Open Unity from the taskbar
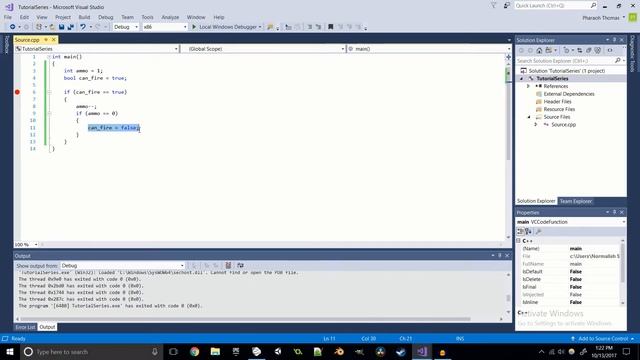The width and height of the screenshot is (640, 360). 278,351
